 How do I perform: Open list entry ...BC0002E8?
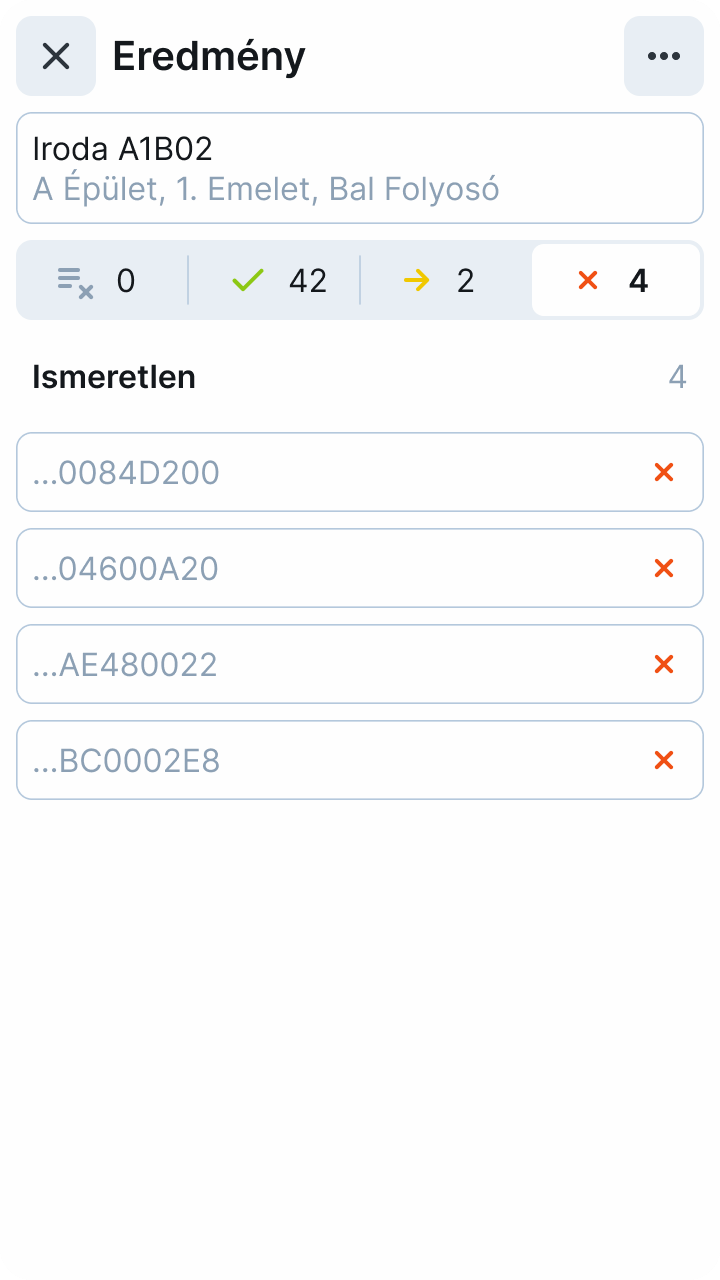[320, 760]
